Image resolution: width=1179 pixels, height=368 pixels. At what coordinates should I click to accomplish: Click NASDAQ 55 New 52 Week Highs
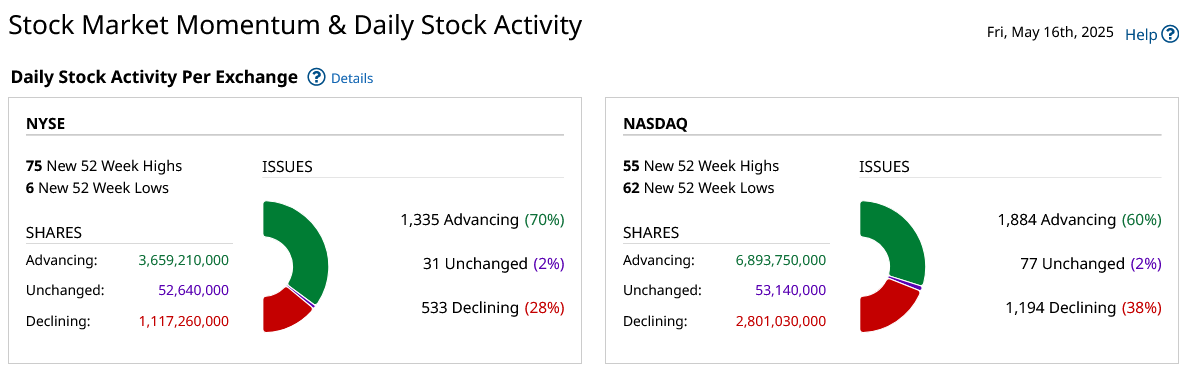[701, 166]
